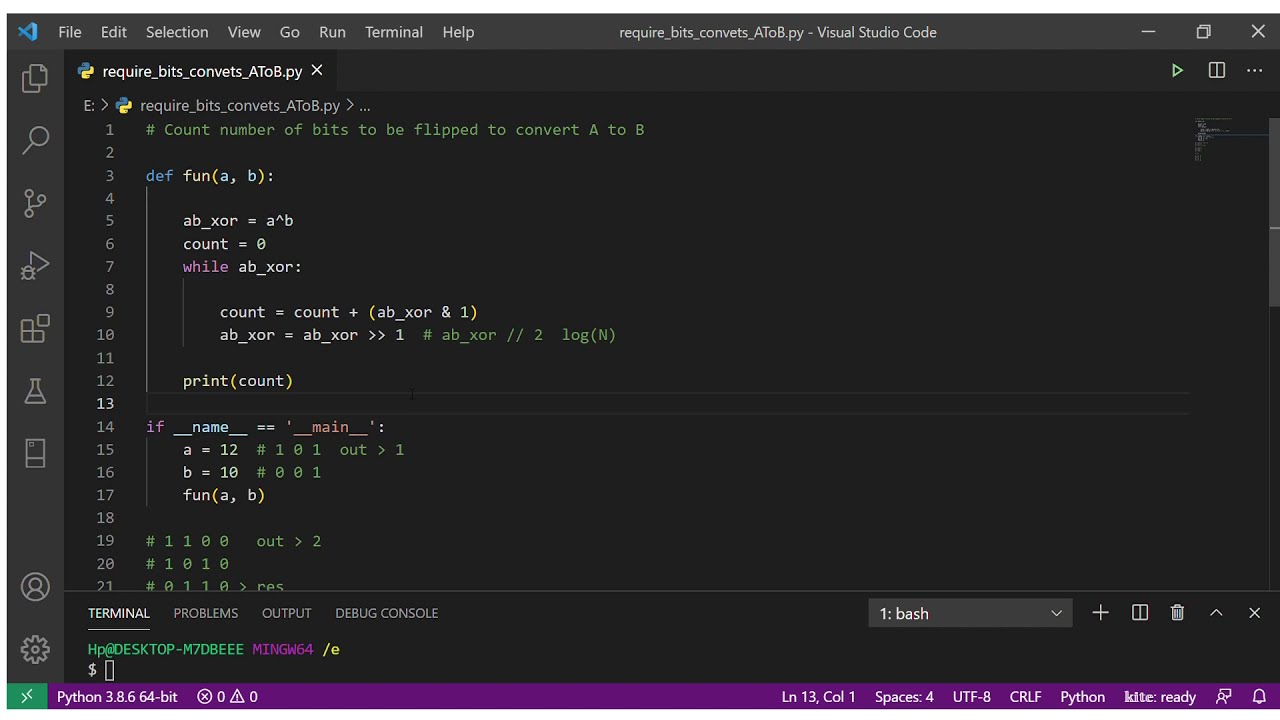Screen dimensions: 1280x720
Task: Split the terminal
Action: 1139,613
